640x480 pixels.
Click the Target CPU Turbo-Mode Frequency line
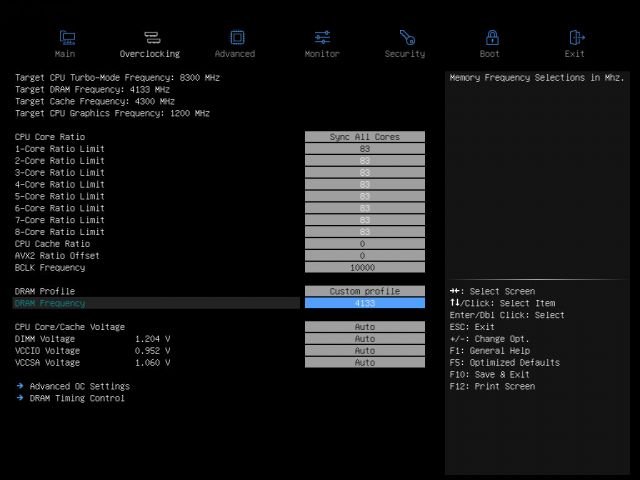(118, 78)
